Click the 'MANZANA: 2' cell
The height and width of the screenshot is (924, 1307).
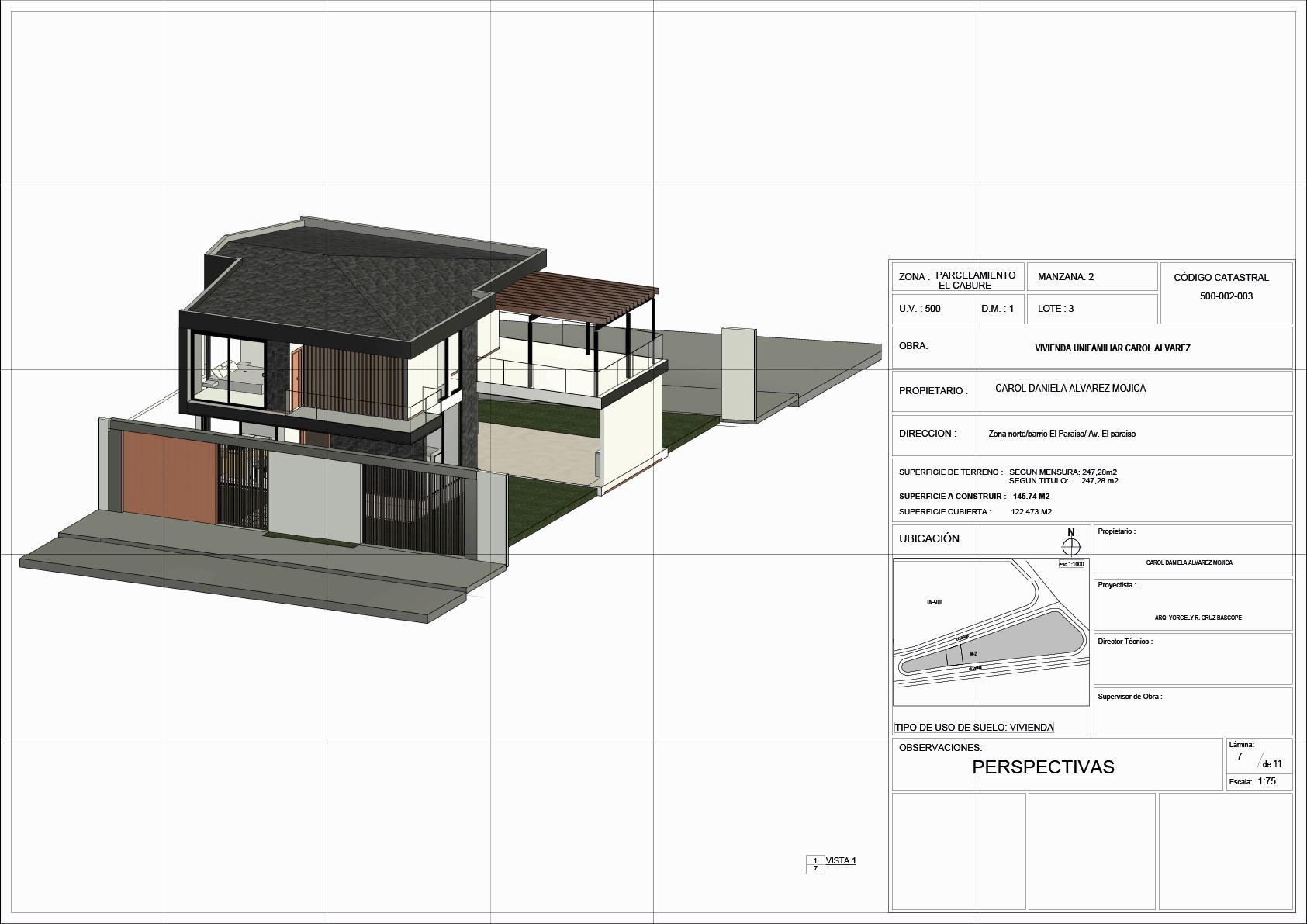[x=1091, y=277]
